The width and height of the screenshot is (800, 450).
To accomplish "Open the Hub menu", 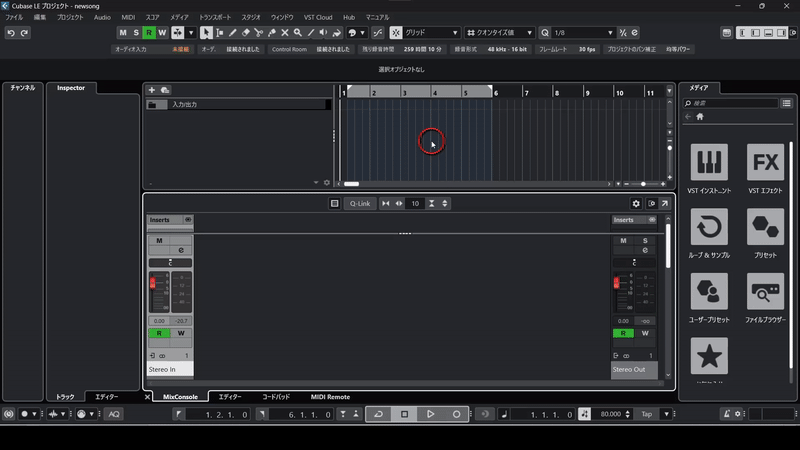I will [349, 17].
